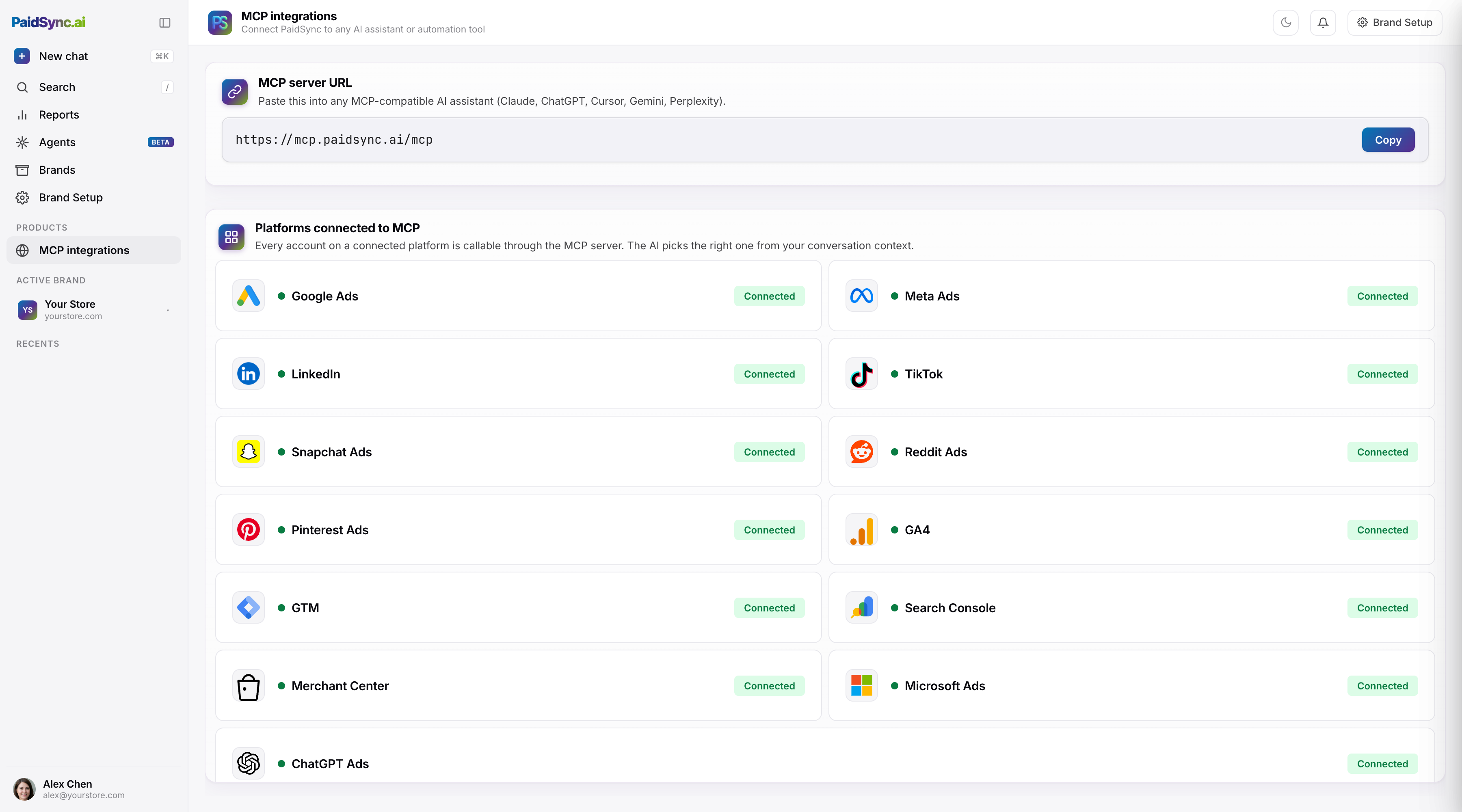Click the https://mcp.paidsync.ai/mcp URL field
The image size is (1462, 812).
tap(825, 140)
